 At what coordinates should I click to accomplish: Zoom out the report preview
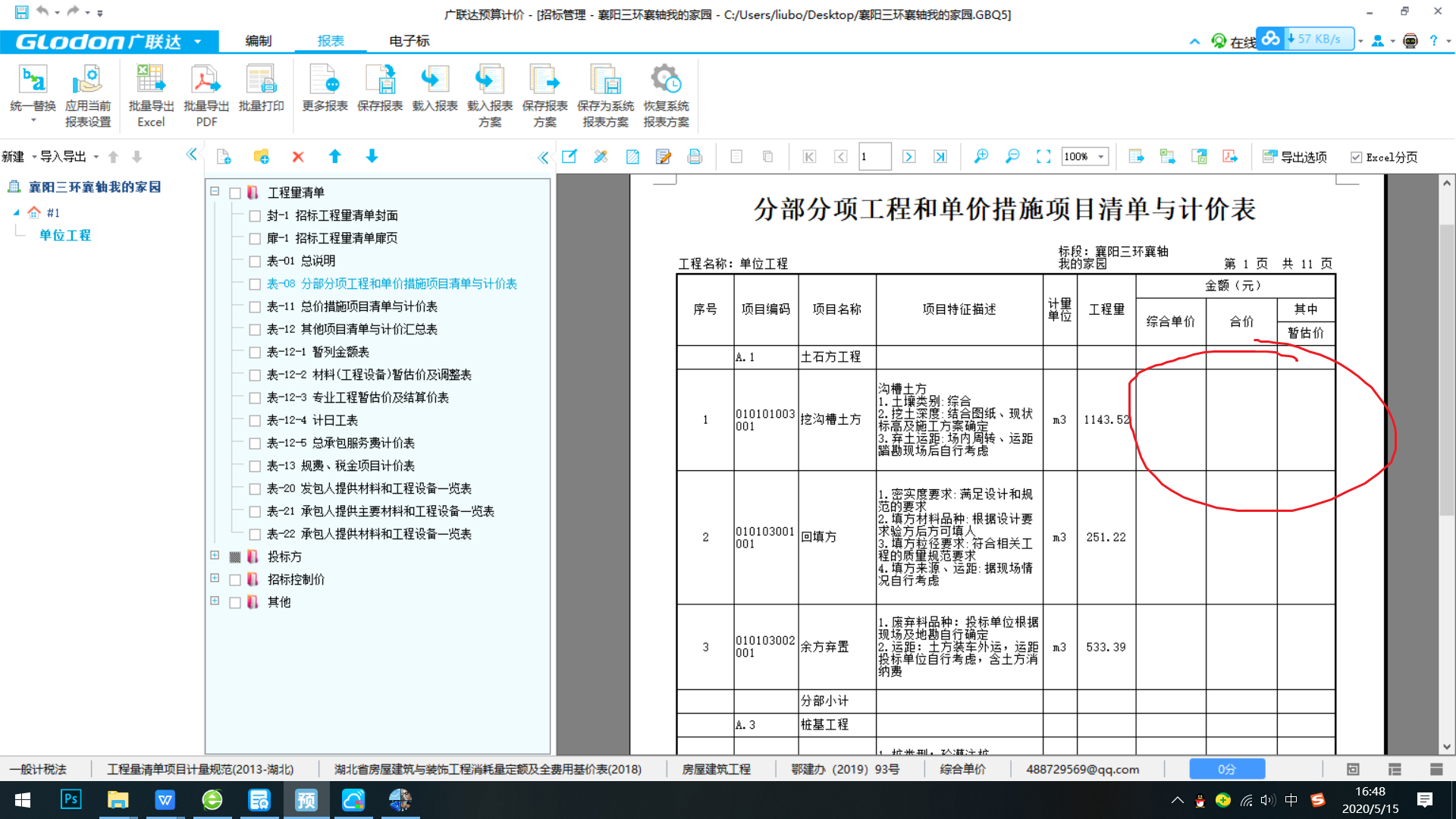coord(1012,157)
